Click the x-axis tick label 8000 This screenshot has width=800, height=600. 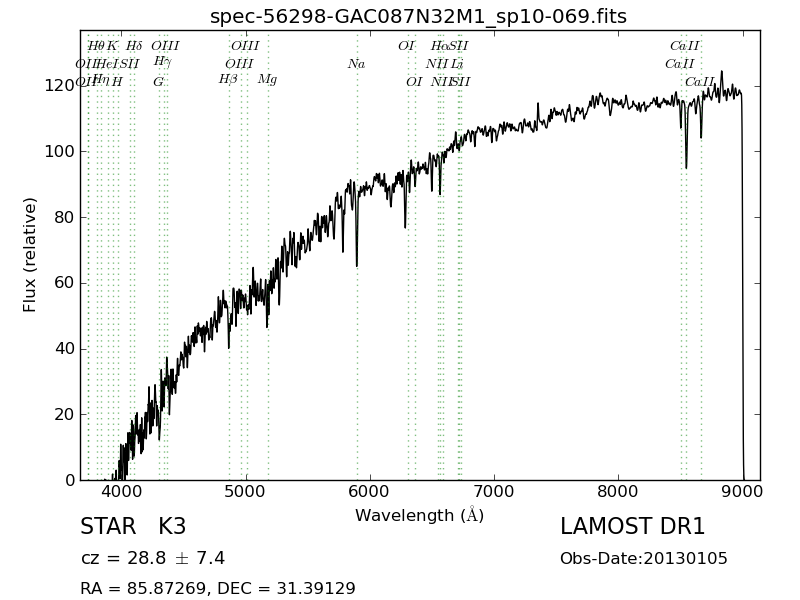click(618, 492)
